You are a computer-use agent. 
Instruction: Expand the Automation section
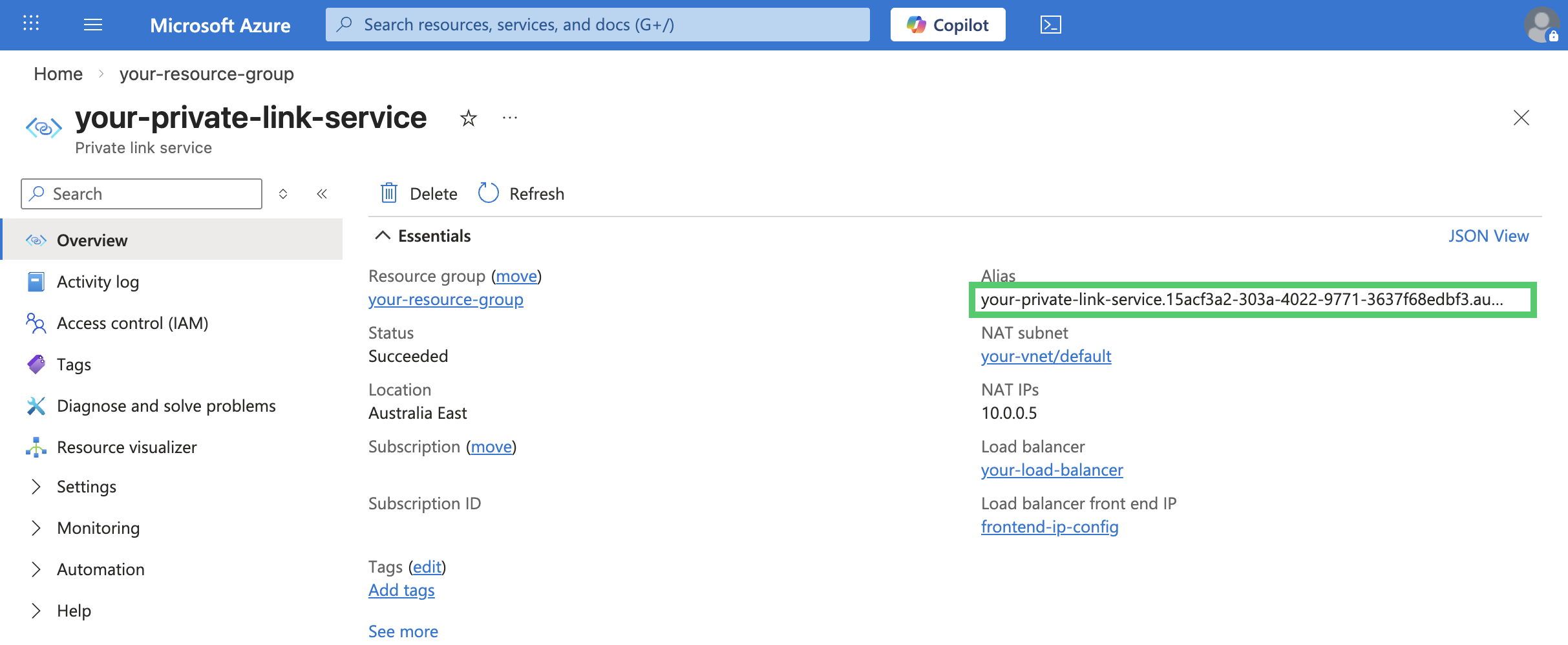pyautogui.click(x=100, y=569)
